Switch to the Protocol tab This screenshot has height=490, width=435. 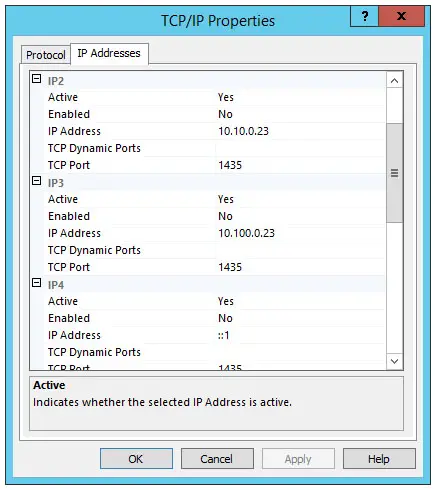pos(46,55)
